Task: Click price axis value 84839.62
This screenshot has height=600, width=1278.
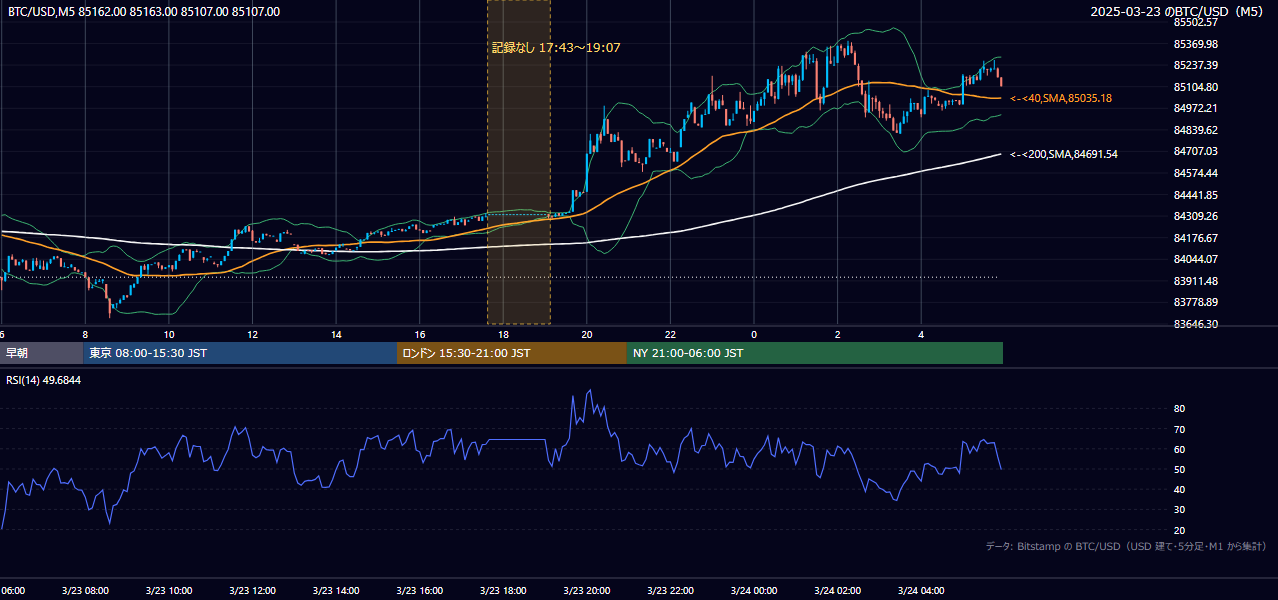Action: pos(1195,130)
